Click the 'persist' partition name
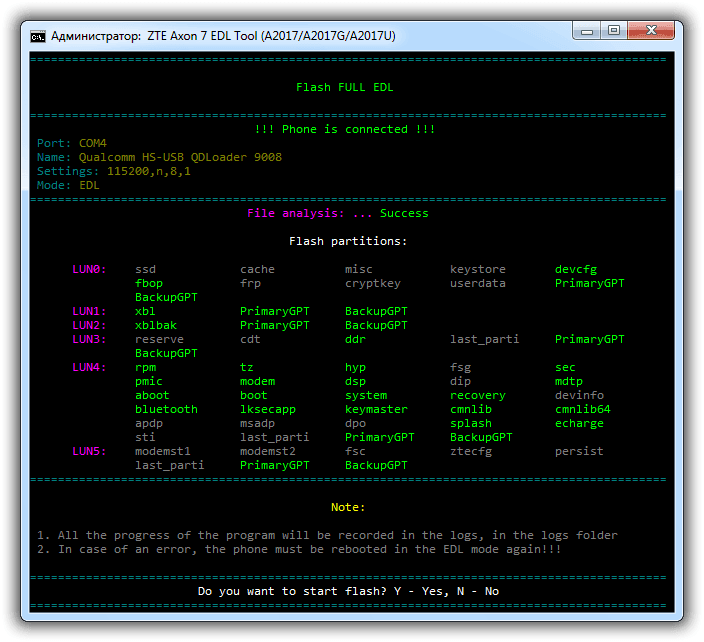 point(579,451)
